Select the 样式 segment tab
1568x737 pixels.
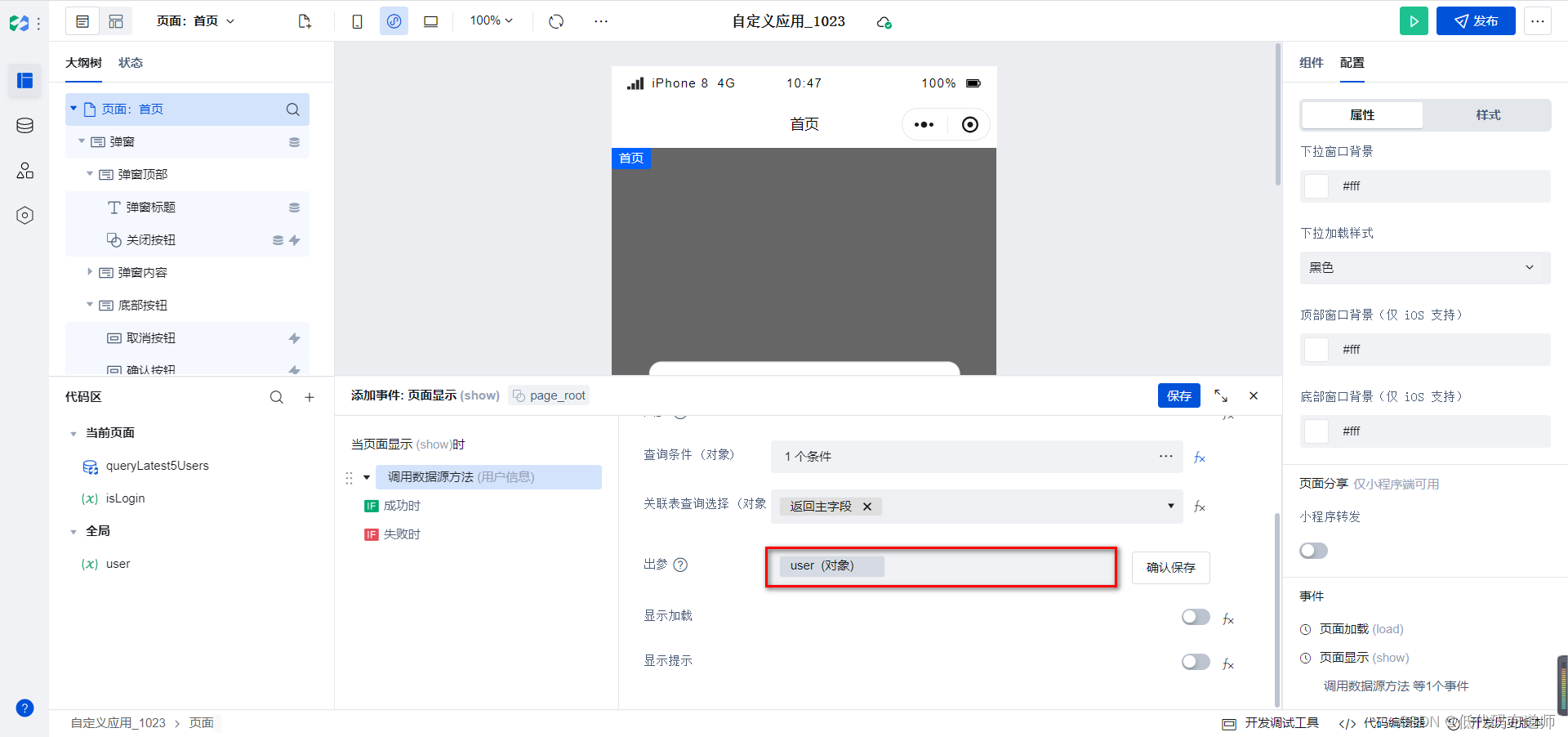[x=1488, y=115]
